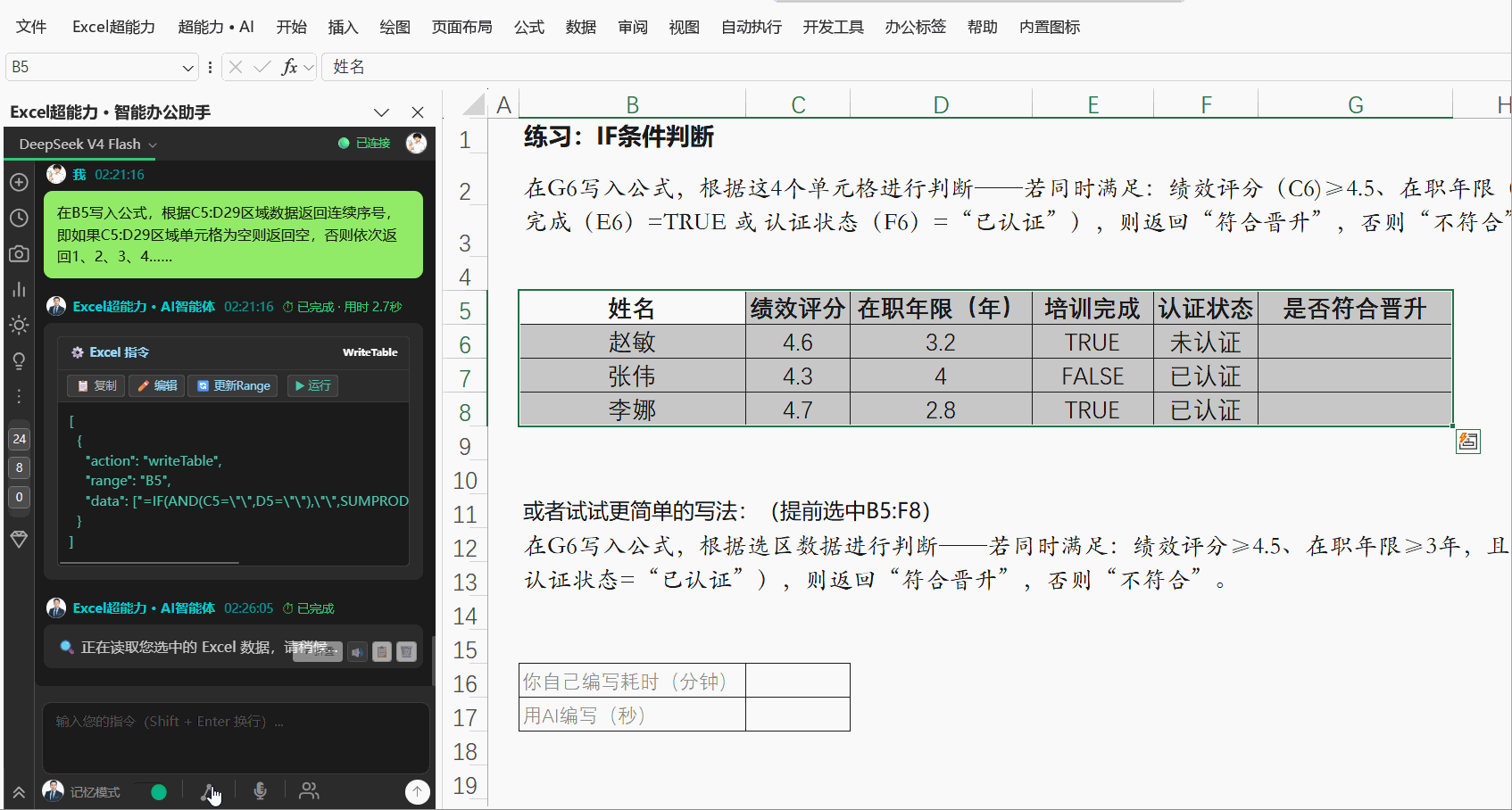Select cell containing 赵敏

(x=632, y=343)
